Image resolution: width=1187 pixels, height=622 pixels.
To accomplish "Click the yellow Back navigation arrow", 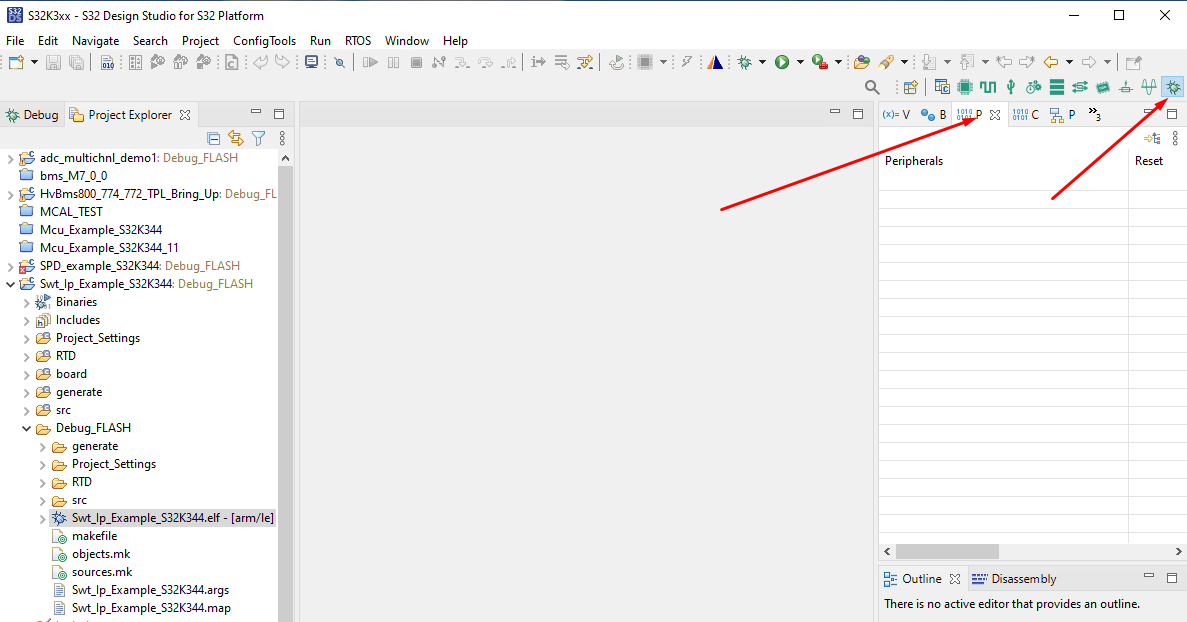I will [x=1051, y=62].
